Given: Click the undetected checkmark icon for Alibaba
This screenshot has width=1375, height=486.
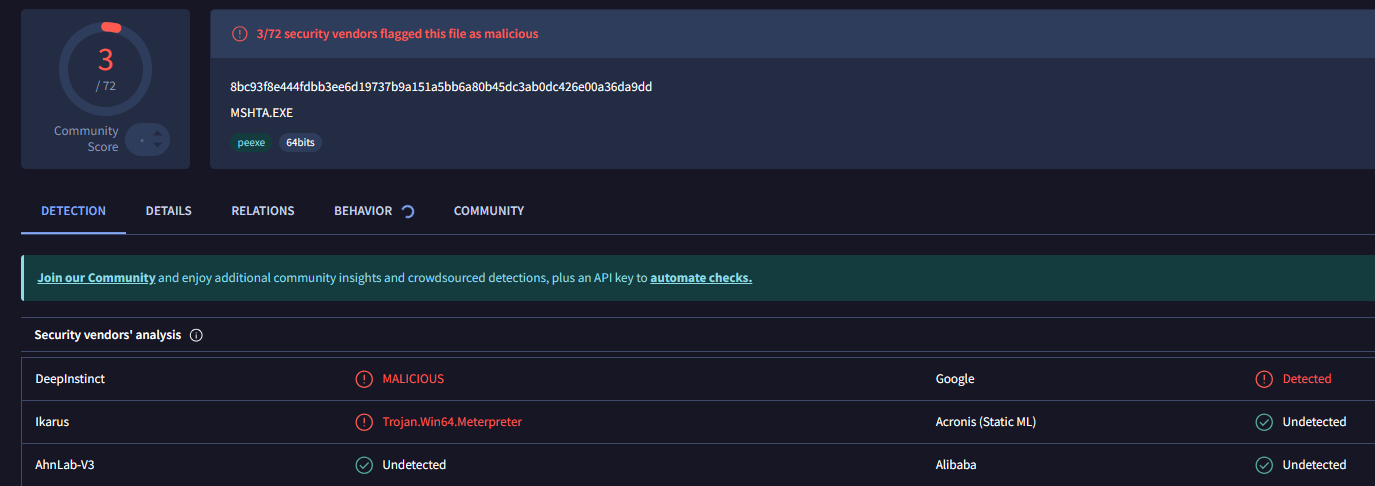Looking at the screenshot, I should (1264, 465).
